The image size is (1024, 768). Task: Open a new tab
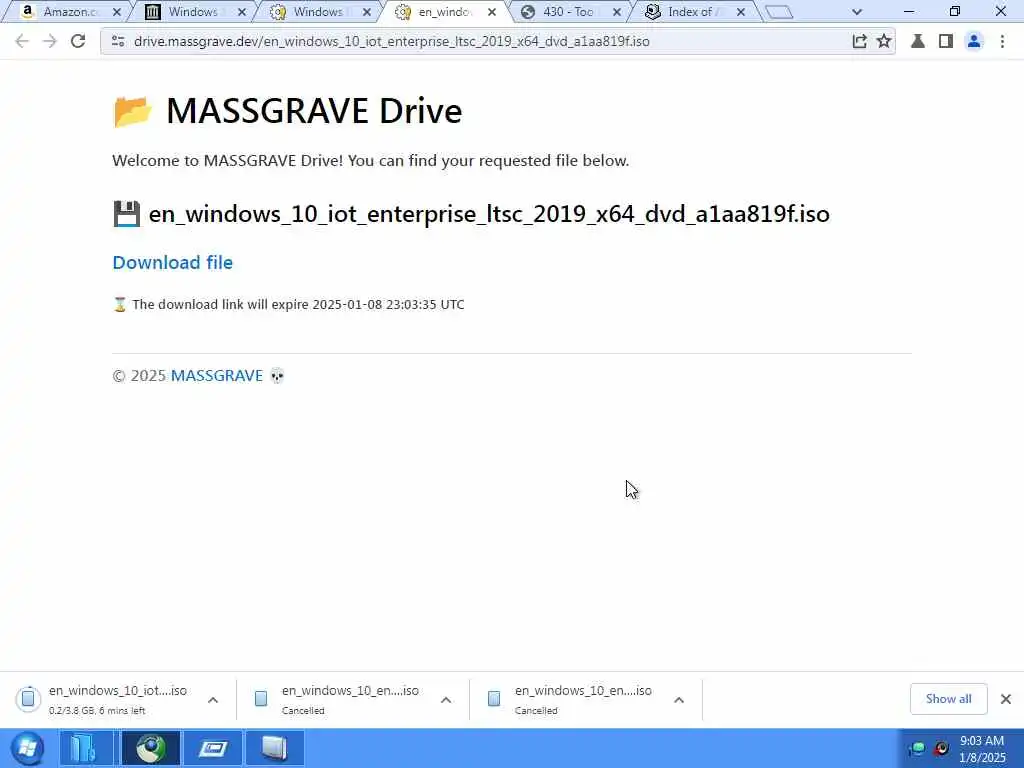coord(778,12)
